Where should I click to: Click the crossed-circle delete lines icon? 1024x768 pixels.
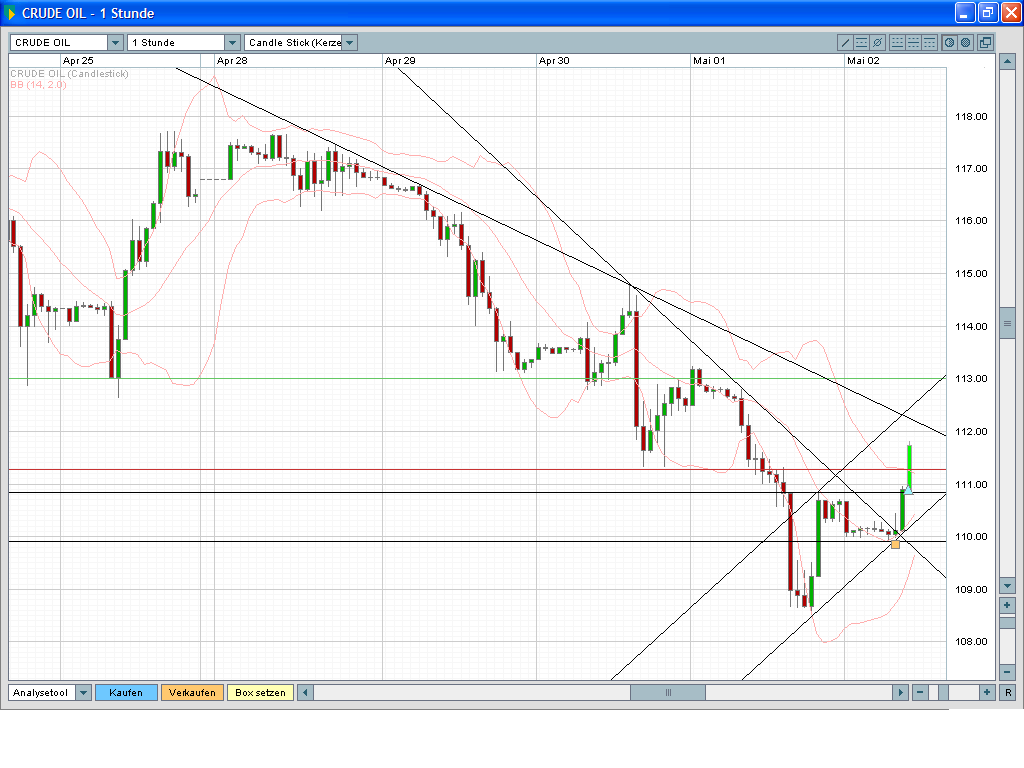point(878,42)
